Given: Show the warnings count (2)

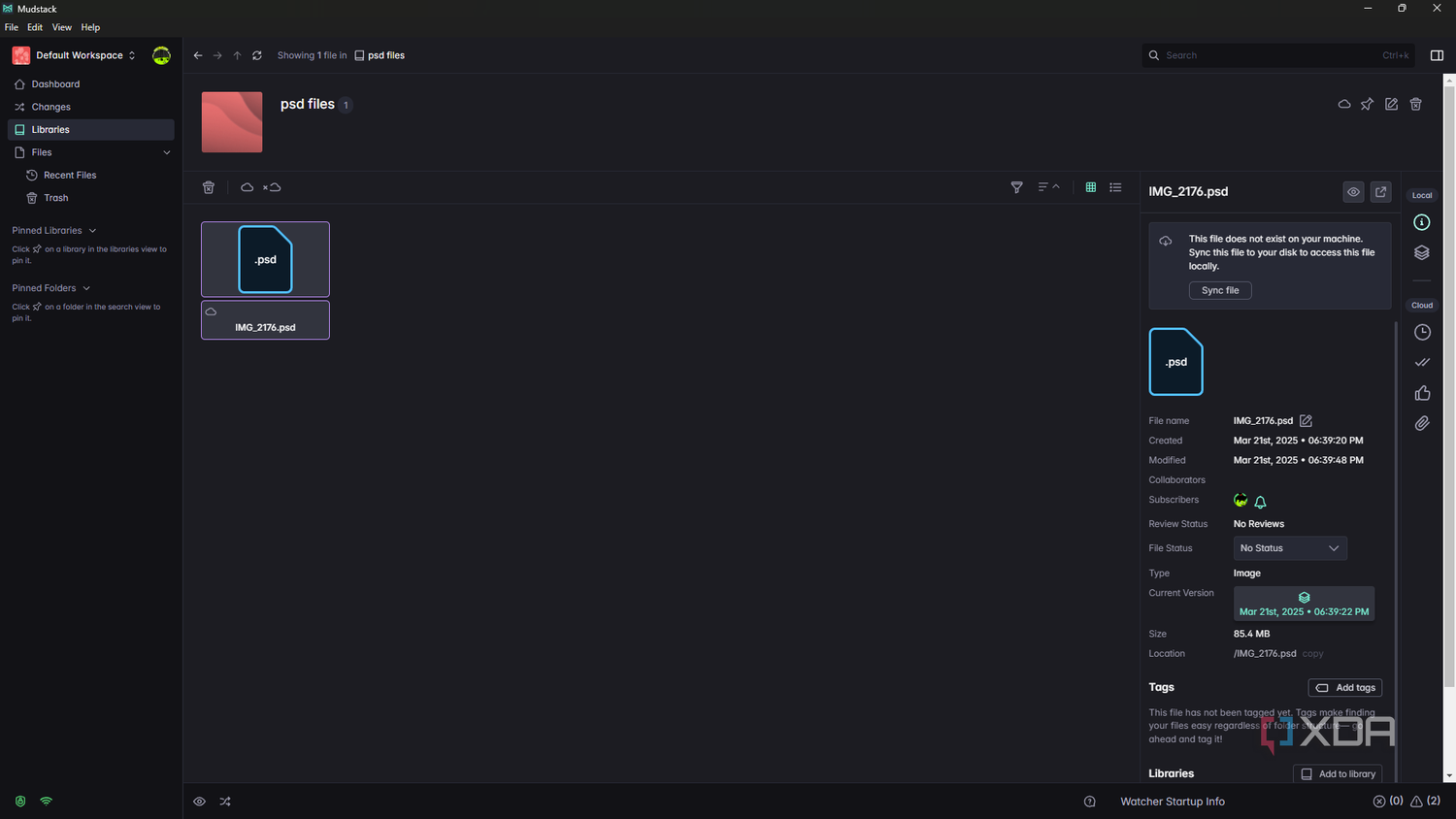Looking at the screenshot, I should (x=1425, y=802).
